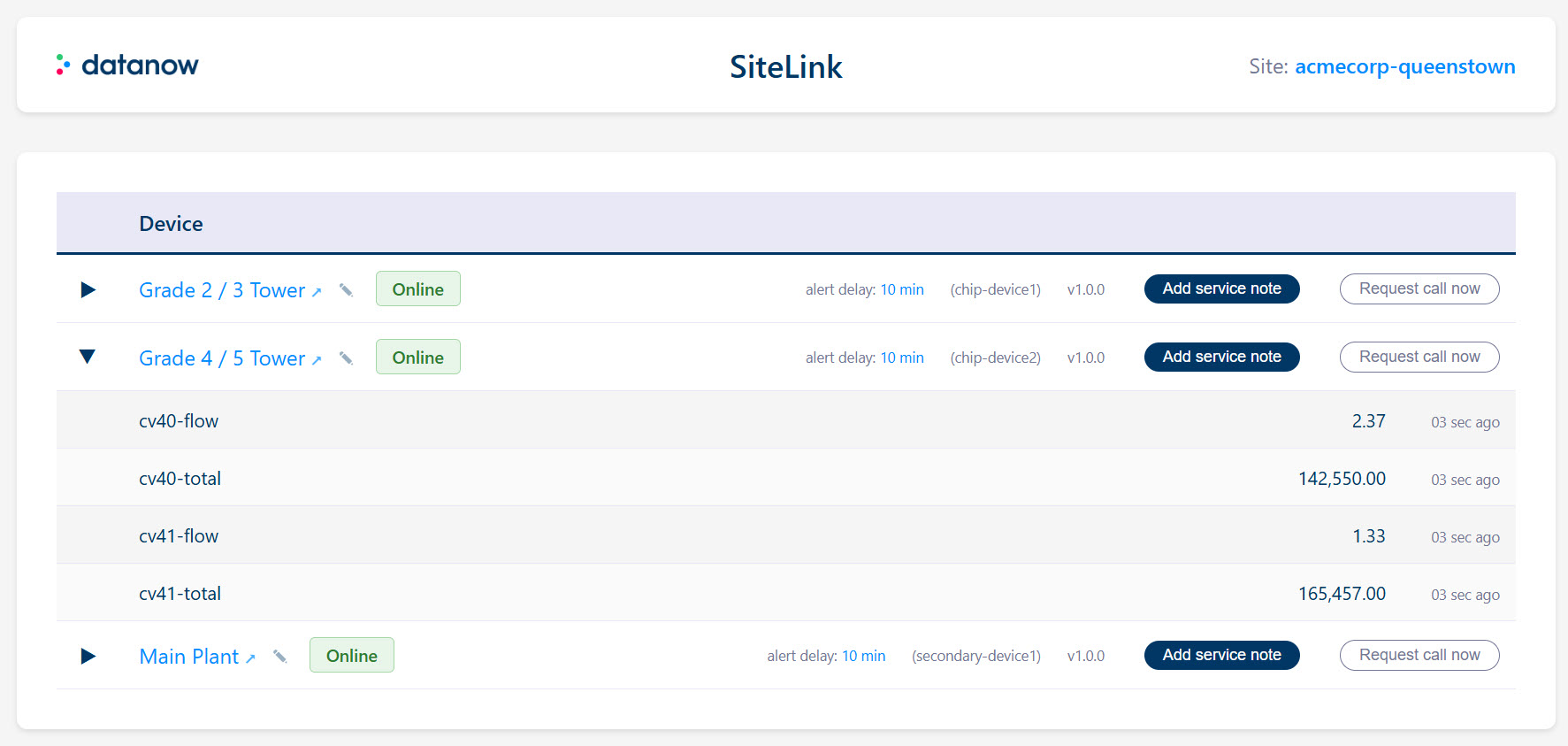The width and height of the screenshot is (1568, 746).
Task: Change alert delay 10 min for secondary-device1
Action: coord(864,656)
